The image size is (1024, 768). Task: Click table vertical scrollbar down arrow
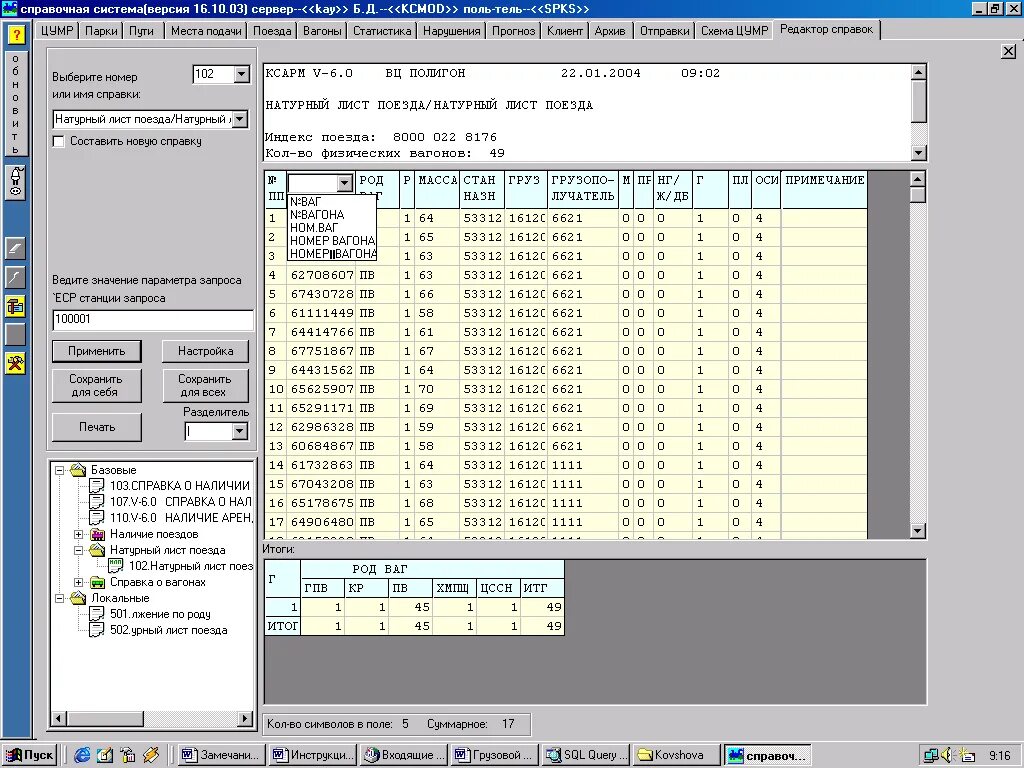click(x=918, y=531)
